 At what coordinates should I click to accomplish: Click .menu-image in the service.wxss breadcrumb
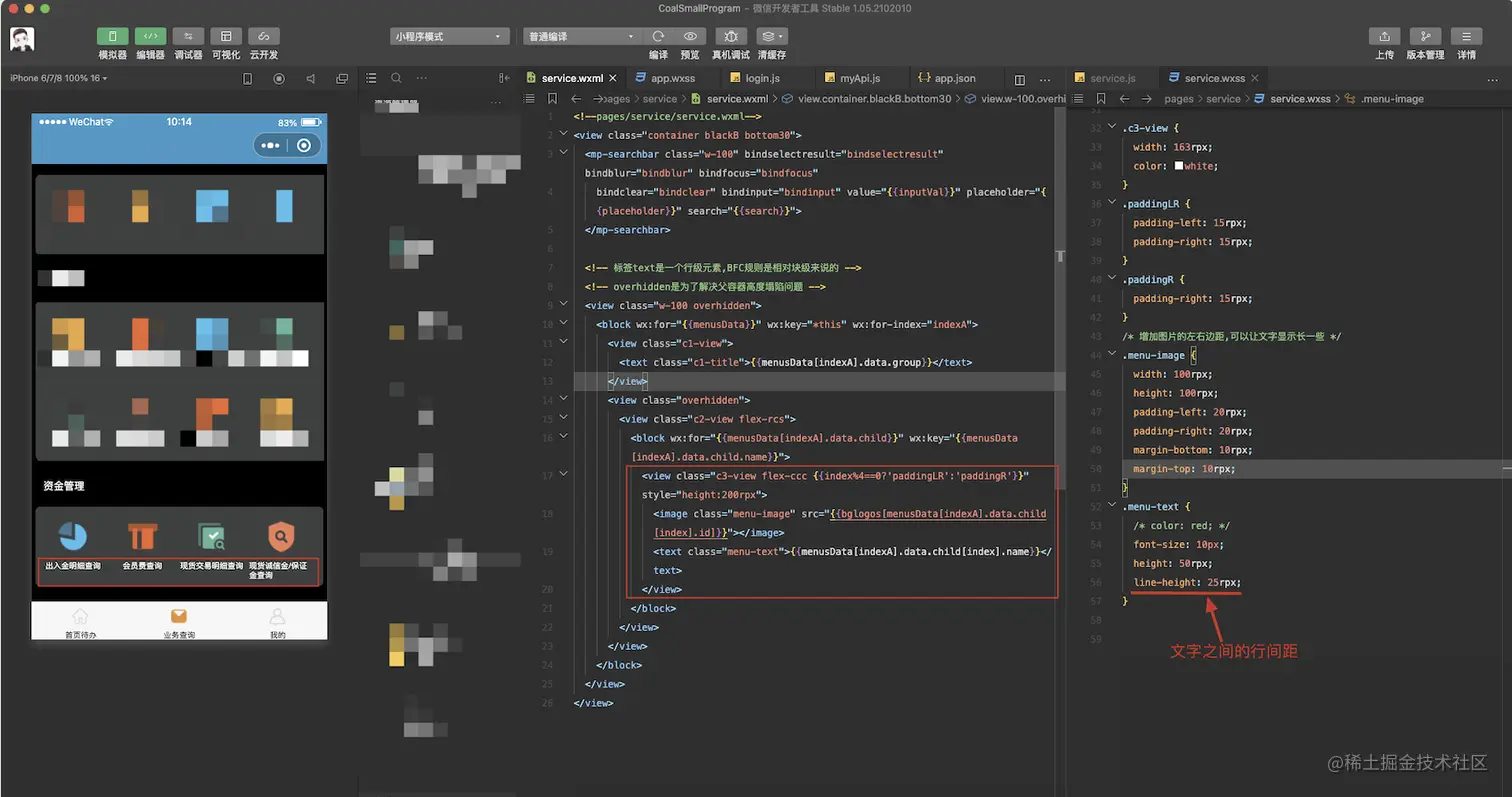1391,99
